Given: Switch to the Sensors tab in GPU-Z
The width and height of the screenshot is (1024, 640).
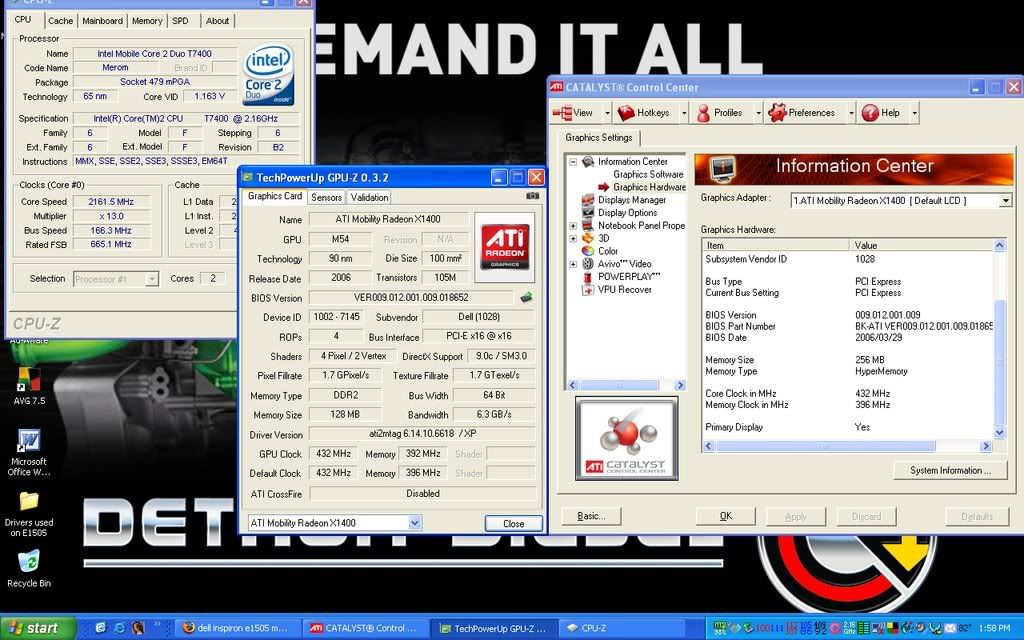Looking at the screenshot, I should [326, 197].
